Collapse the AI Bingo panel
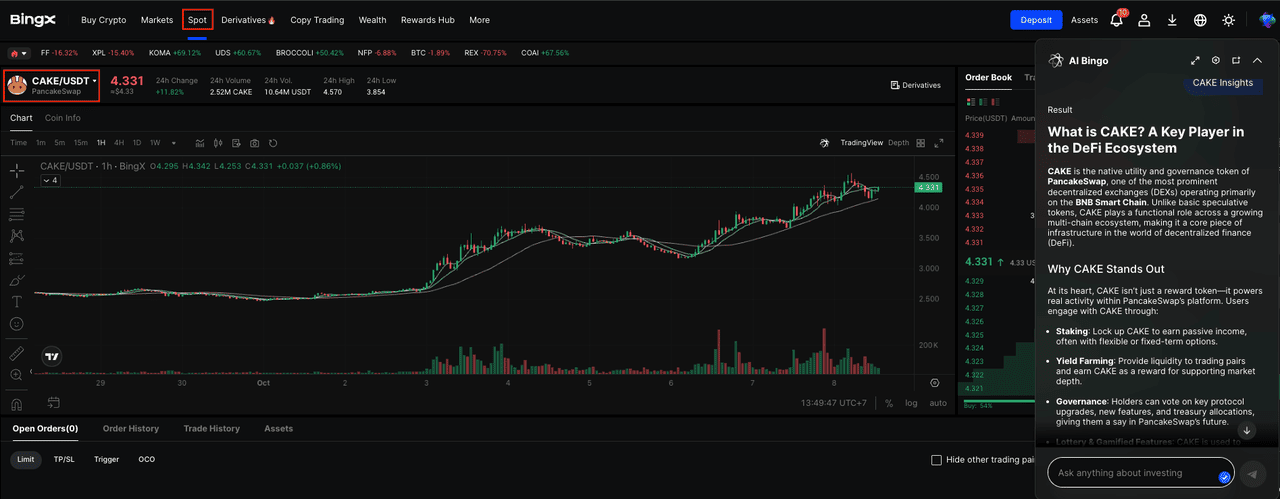This screenshot has height=499, width=1280. (1257, 61)
